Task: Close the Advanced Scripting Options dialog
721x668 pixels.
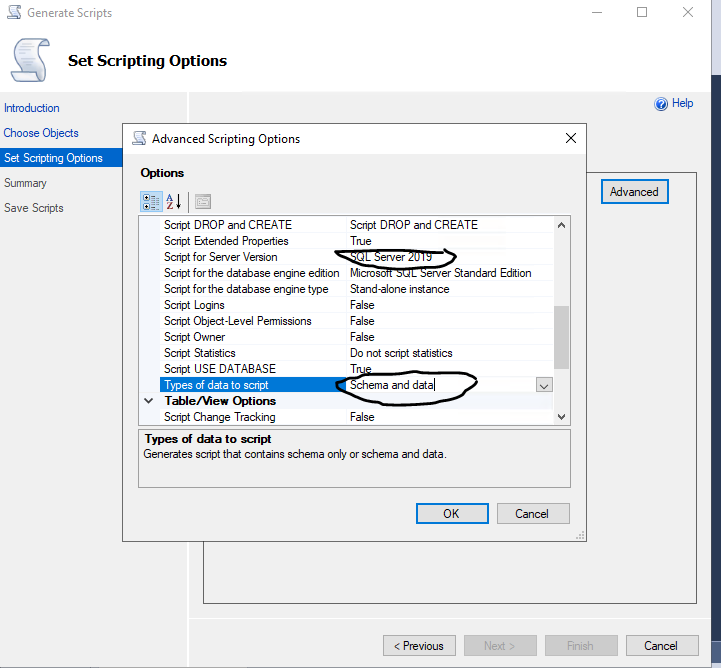Action: pos(570,138)
